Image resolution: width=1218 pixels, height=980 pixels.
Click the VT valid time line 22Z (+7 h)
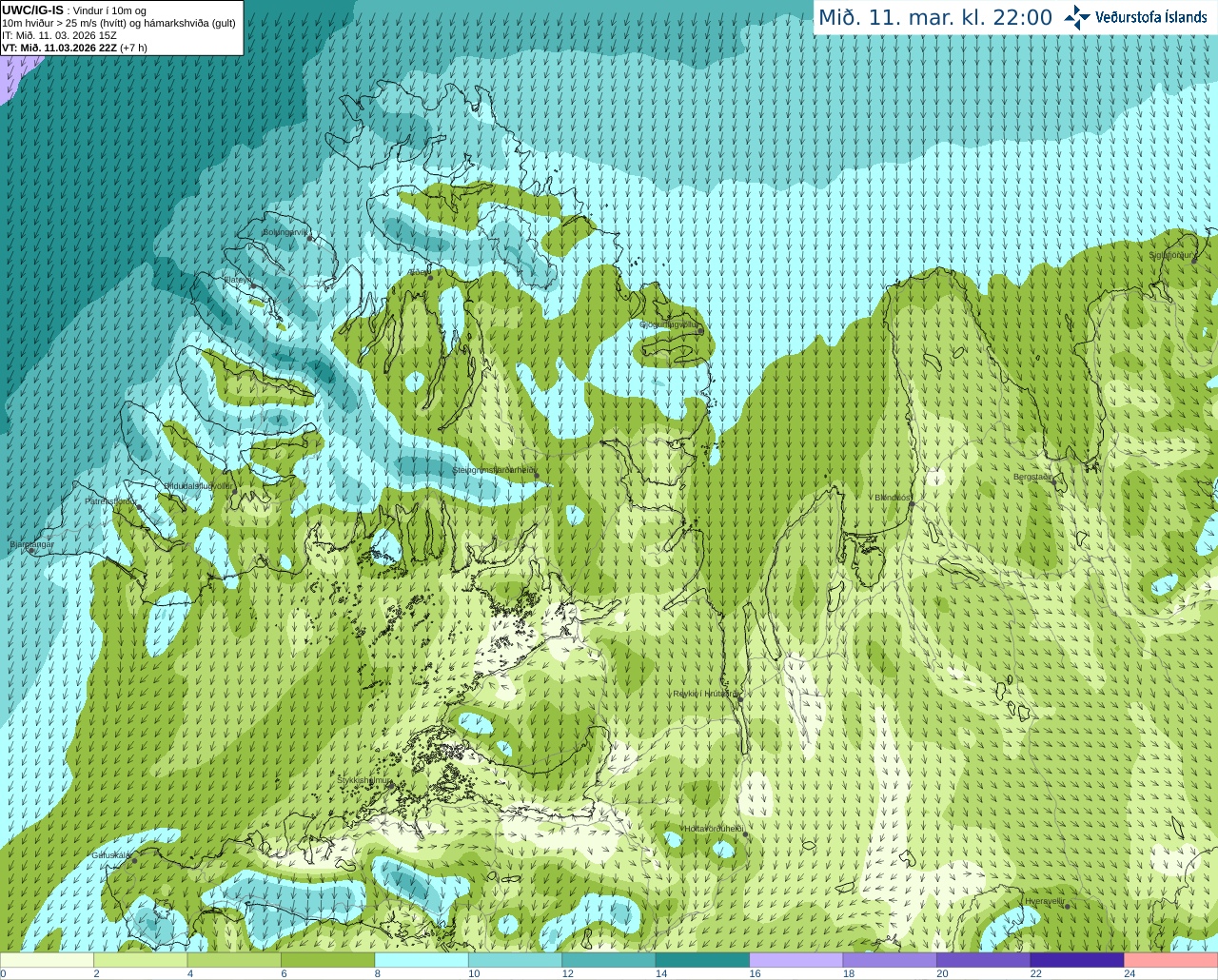coord(74,48)
